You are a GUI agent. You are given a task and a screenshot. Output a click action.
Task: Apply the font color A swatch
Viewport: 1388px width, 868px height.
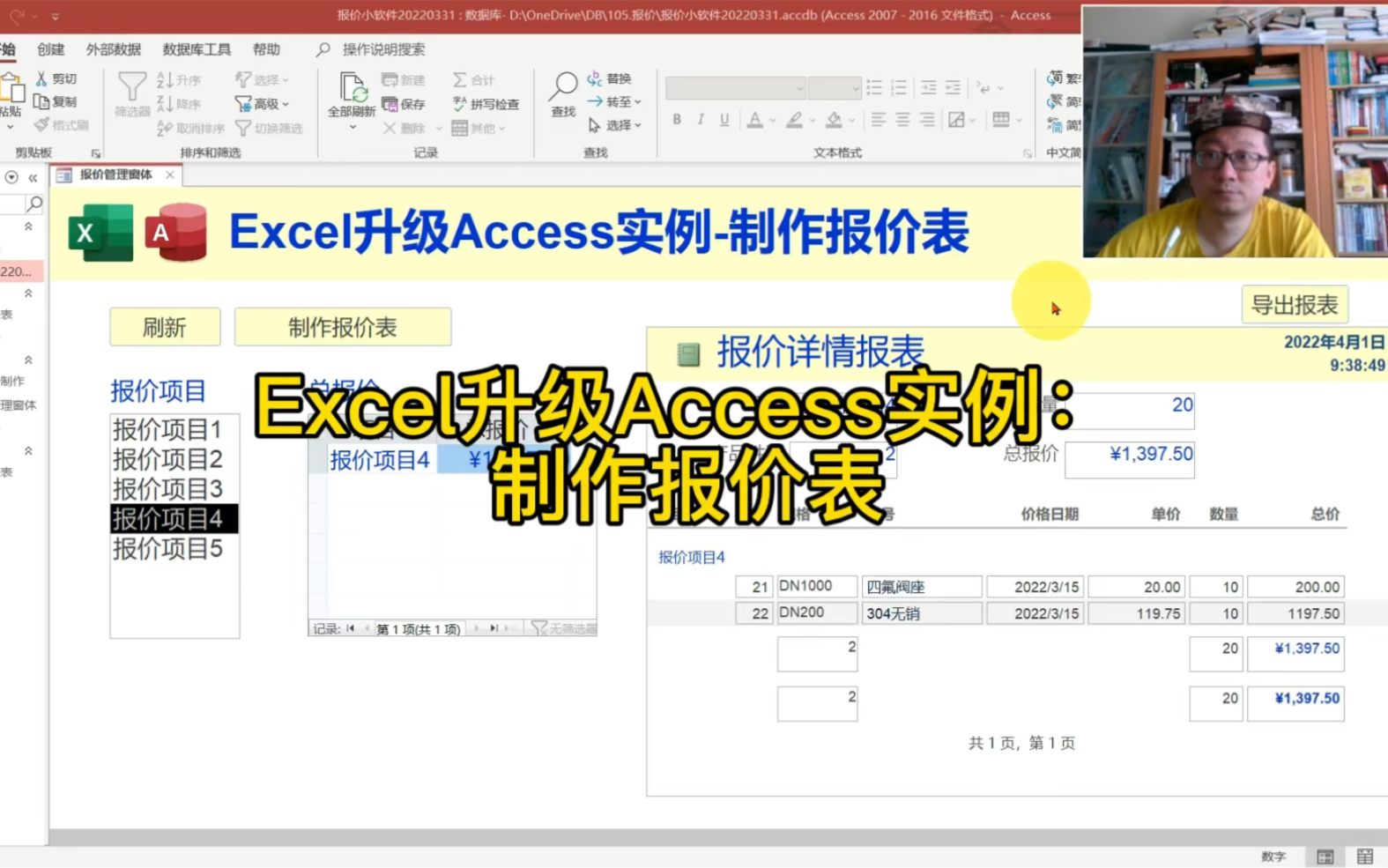(x=755, y=119)
